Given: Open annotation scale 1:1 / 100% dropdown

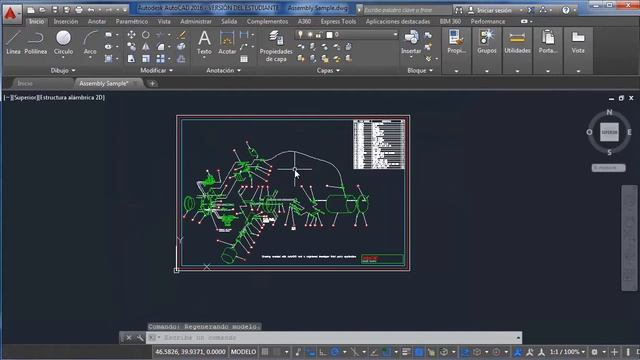Looking at the screenshot, I should tap(567, 352).
